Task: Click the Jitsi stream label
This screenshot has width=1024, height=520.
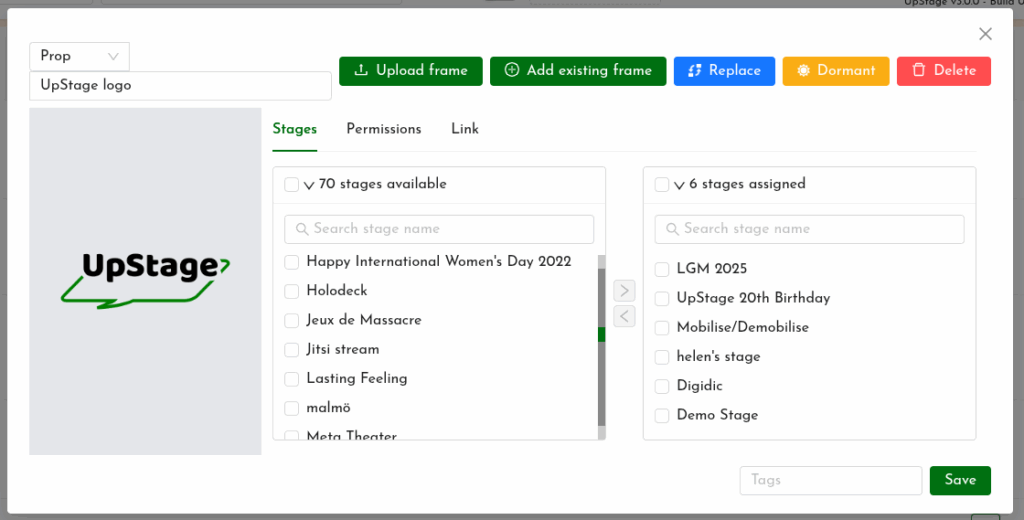Action: click(343, 349)
